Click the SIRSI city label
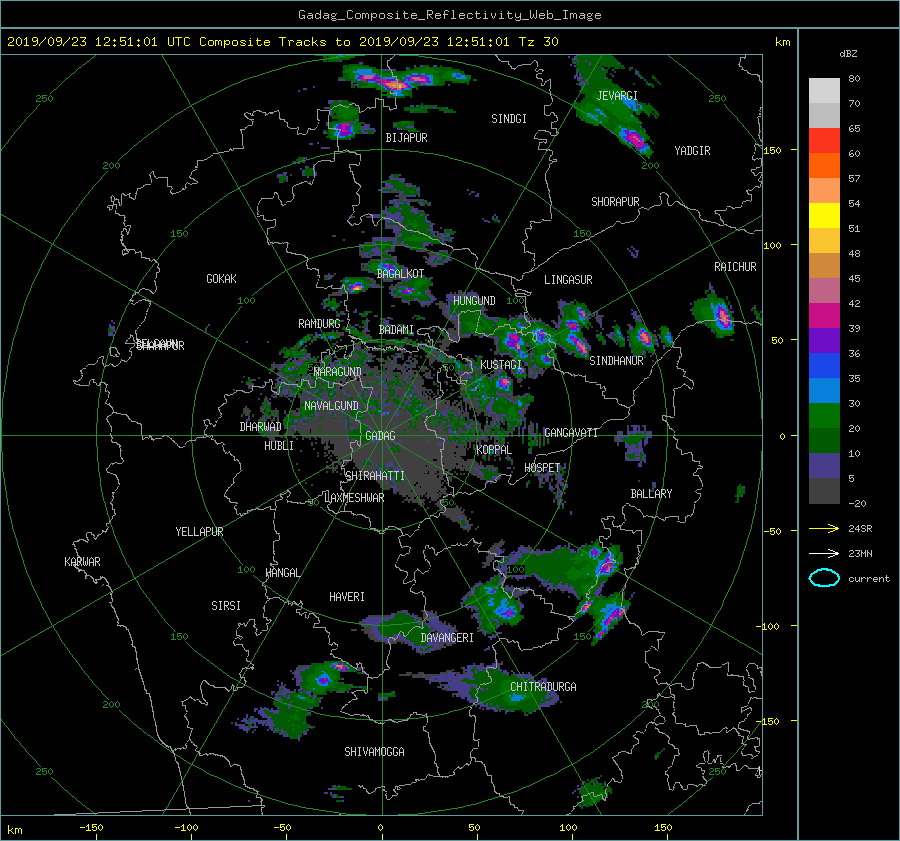Screen dimensions: 900x841 [x=226, y=606]
